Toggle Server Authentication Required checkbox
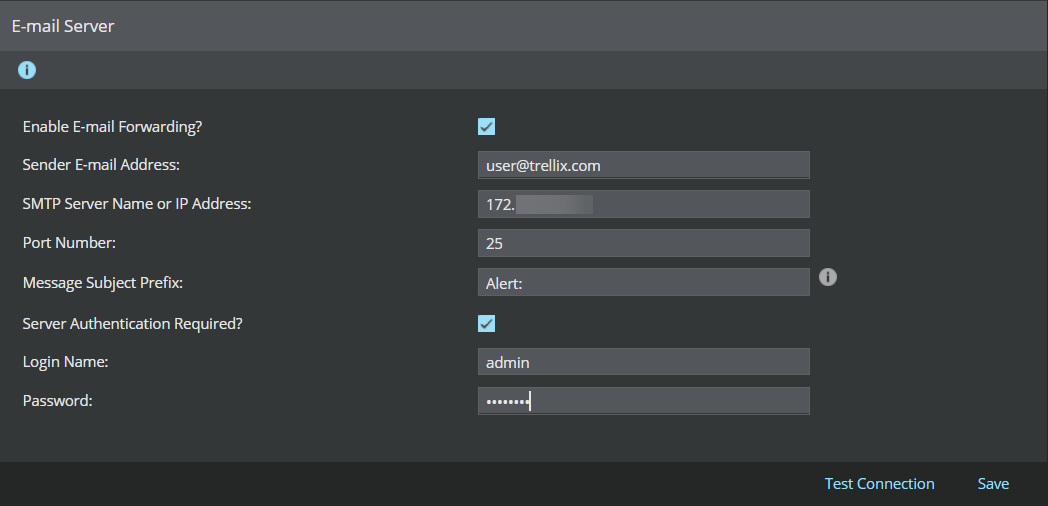 pos(487,324)
